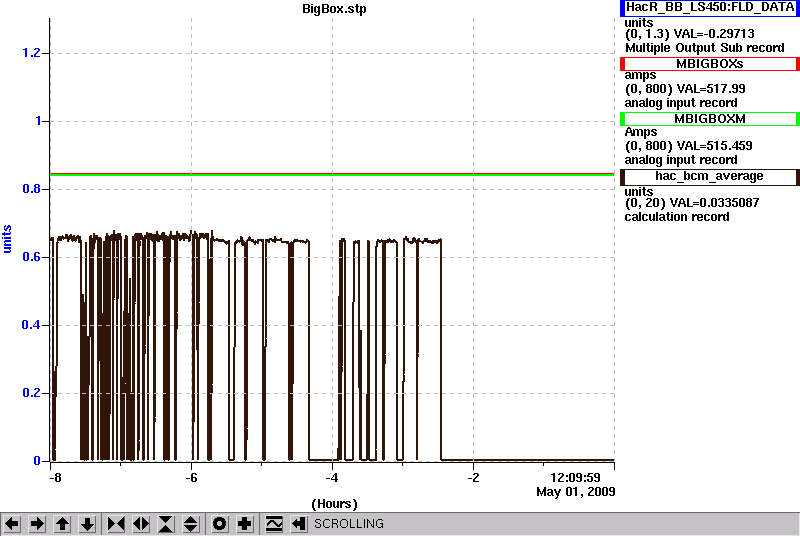Zoom out time axis with outward-pointing triangles
Viewport: 800px width, 536px height.
click(x=141, y=524)
